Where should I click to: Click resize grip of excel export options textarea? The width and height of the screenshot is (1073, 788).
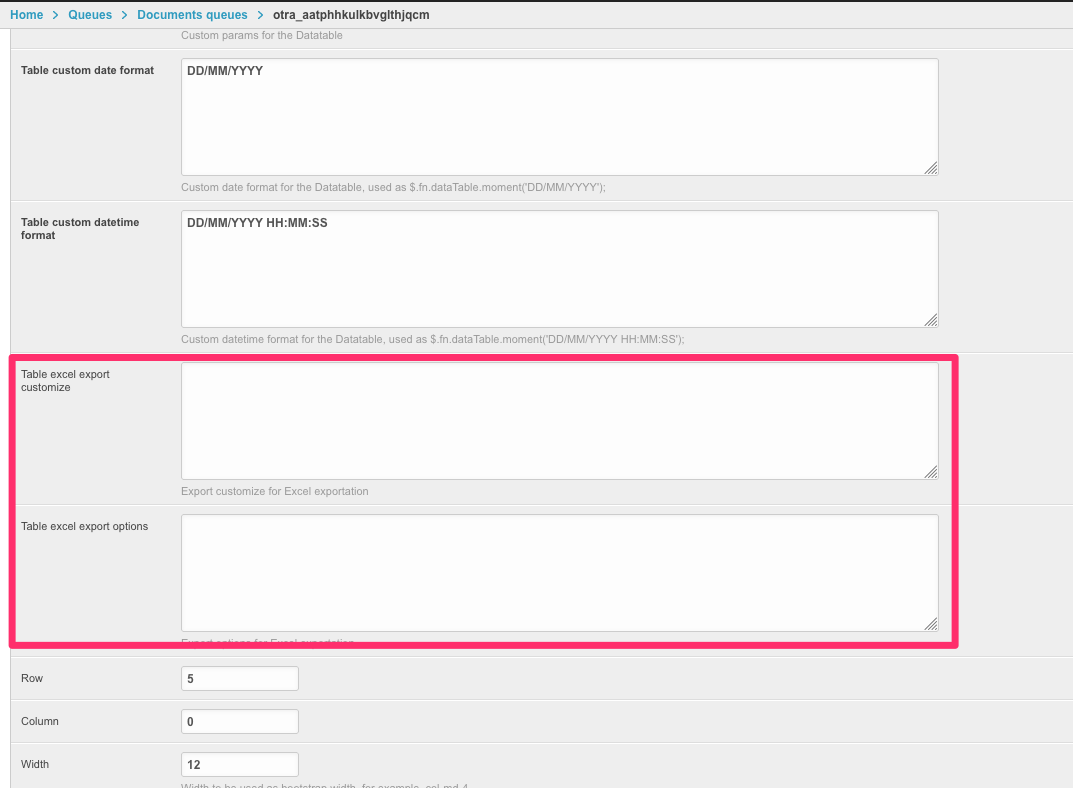pyautogui.click(x=931, y=624)
